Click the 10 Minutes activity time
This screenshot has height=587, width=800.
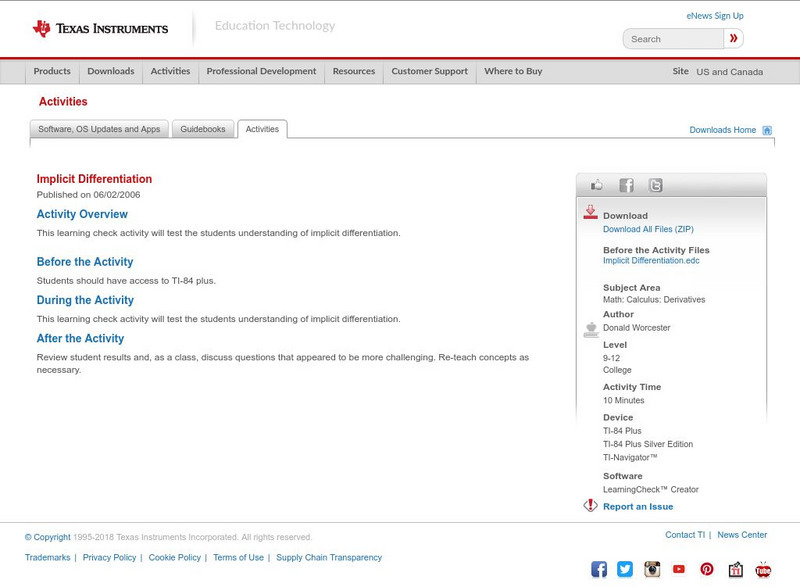(x=623, y=400)
